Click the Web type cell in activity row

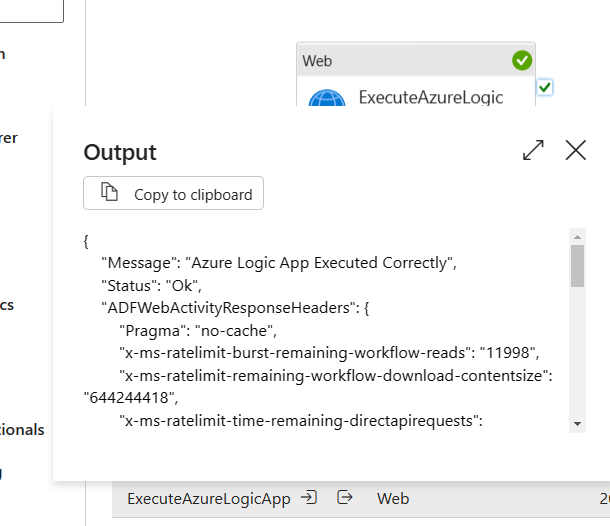click(393, 498)
